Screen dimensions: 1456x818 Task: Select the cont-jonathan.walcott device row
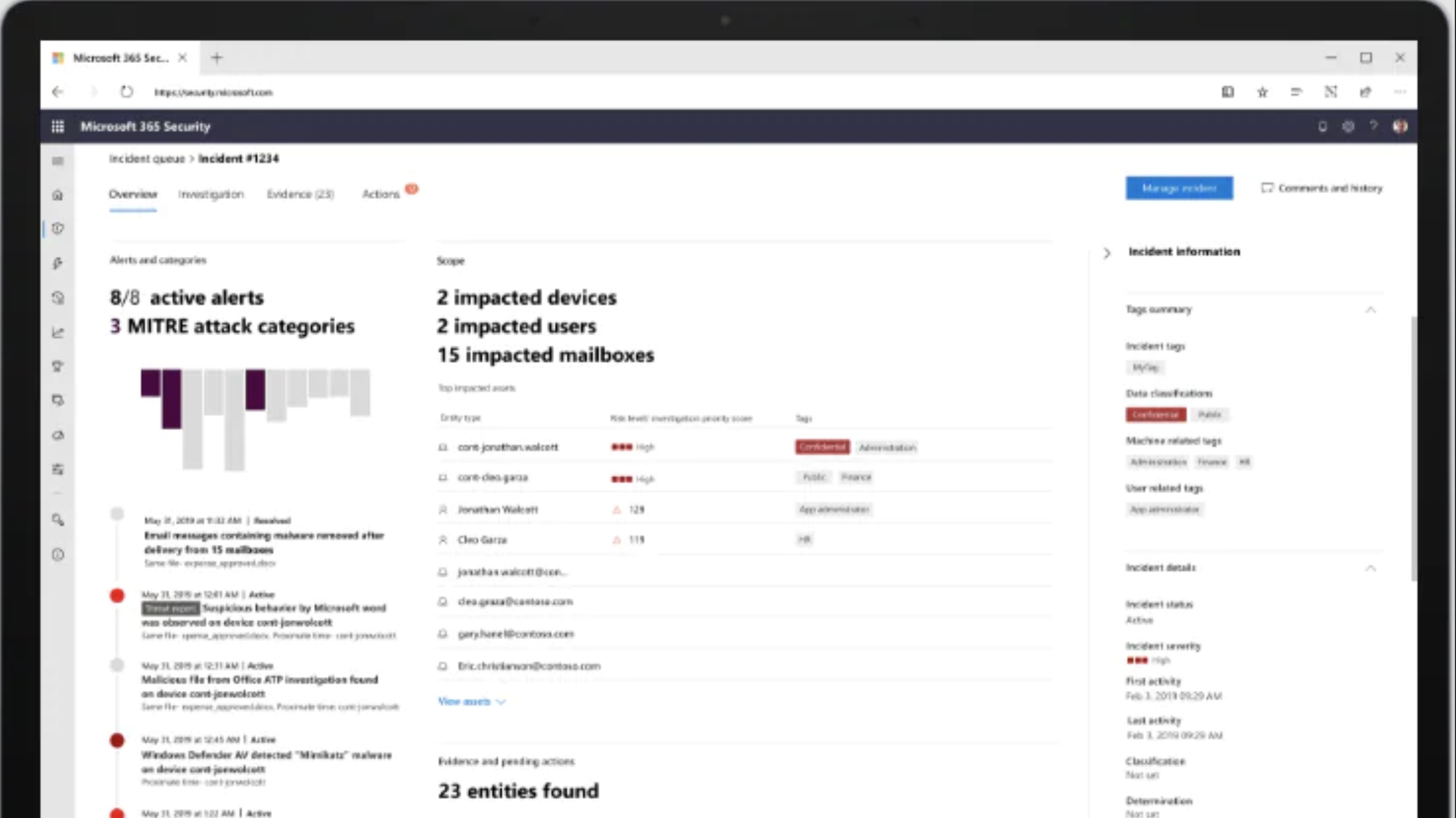pos(745,447)
